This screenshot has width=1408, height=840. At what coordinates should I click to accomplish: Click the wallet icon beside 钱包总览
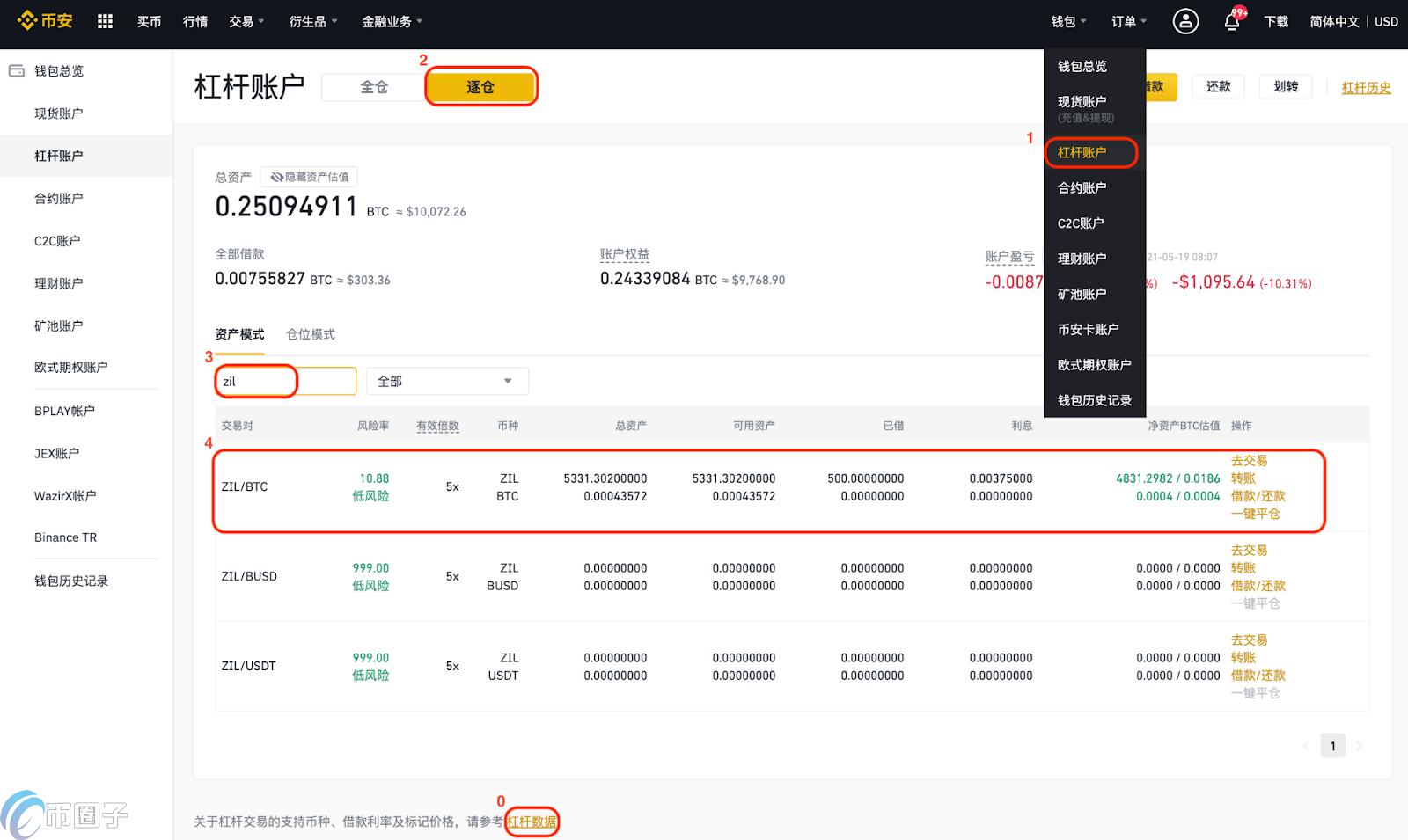[18, 70]
